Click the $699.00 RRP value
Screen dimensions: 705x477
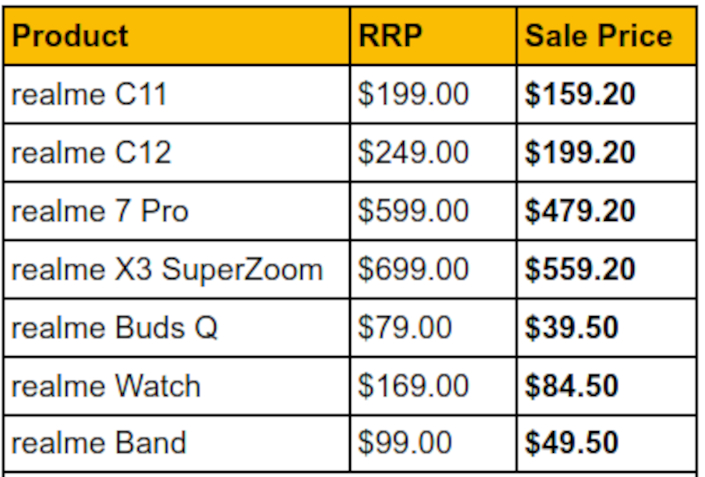tap(413, 269)
